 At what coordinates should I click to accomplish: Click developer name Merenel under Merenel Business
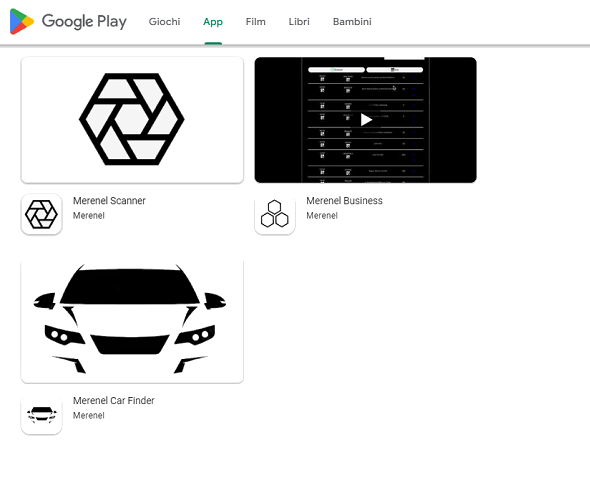(x=322, y=216)
